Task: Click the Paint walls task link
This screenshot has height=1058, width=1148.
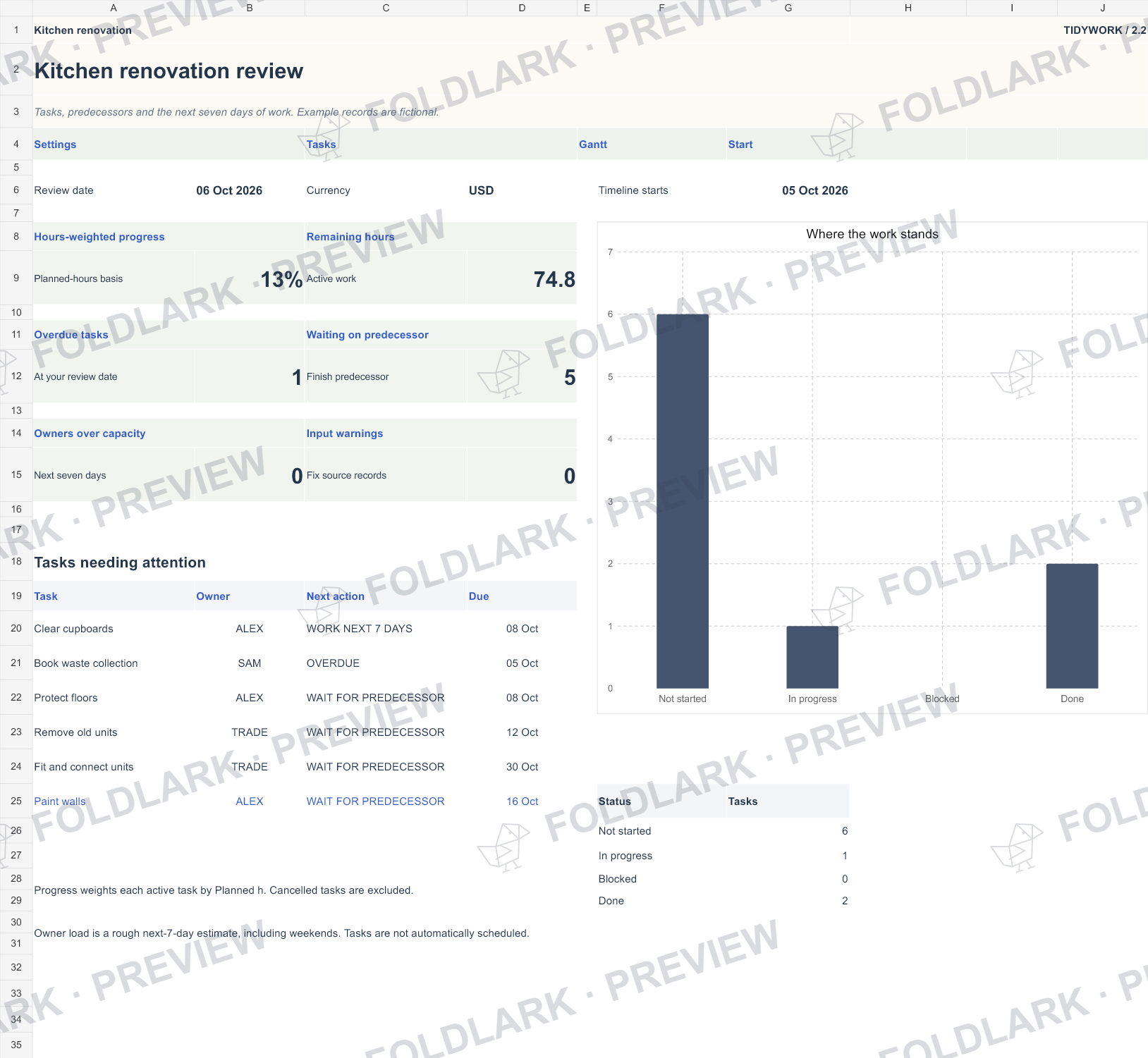Action: point(60,801)
